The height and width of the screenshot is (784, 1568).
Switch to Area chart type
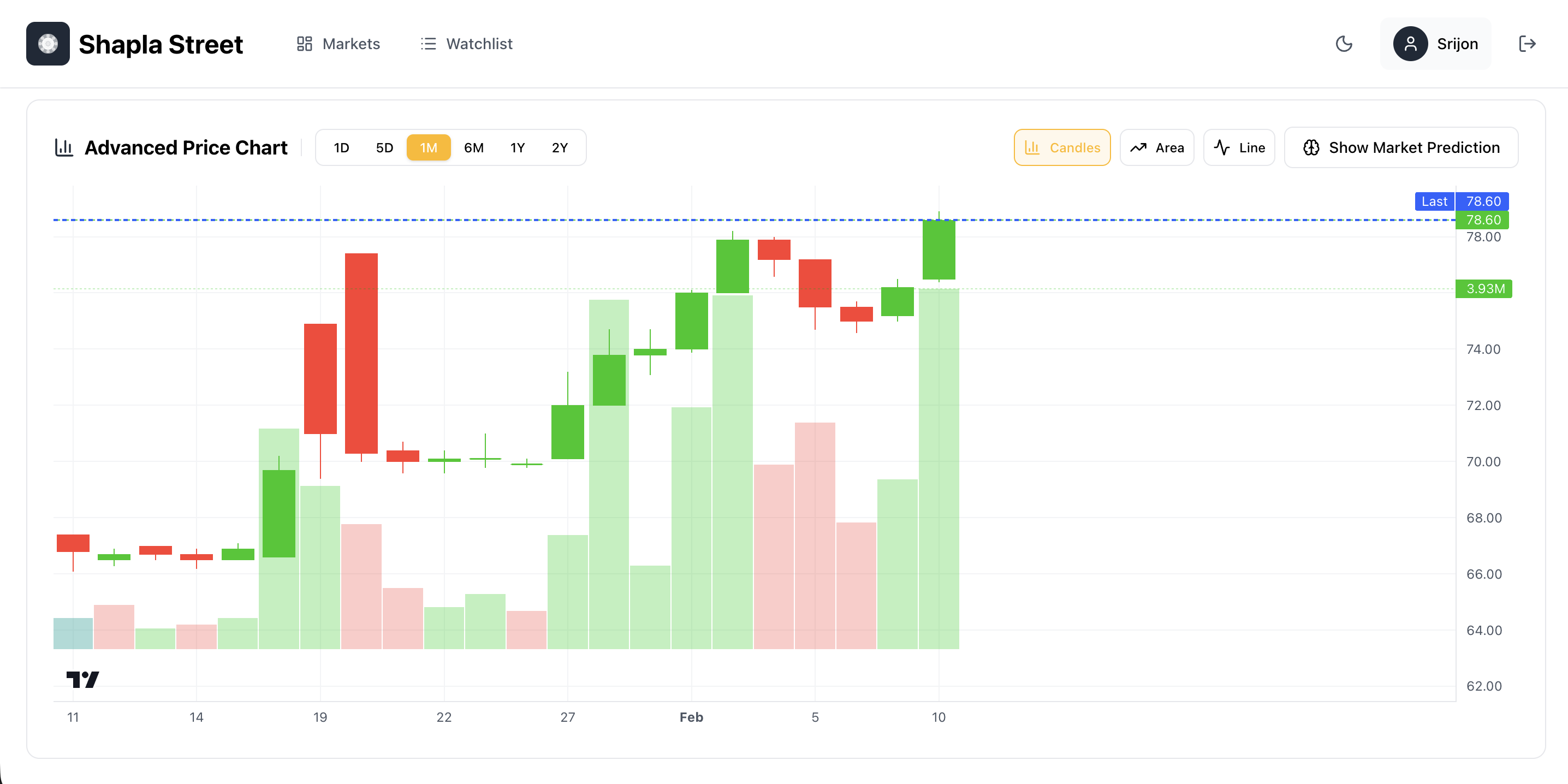pos(1156,148)
